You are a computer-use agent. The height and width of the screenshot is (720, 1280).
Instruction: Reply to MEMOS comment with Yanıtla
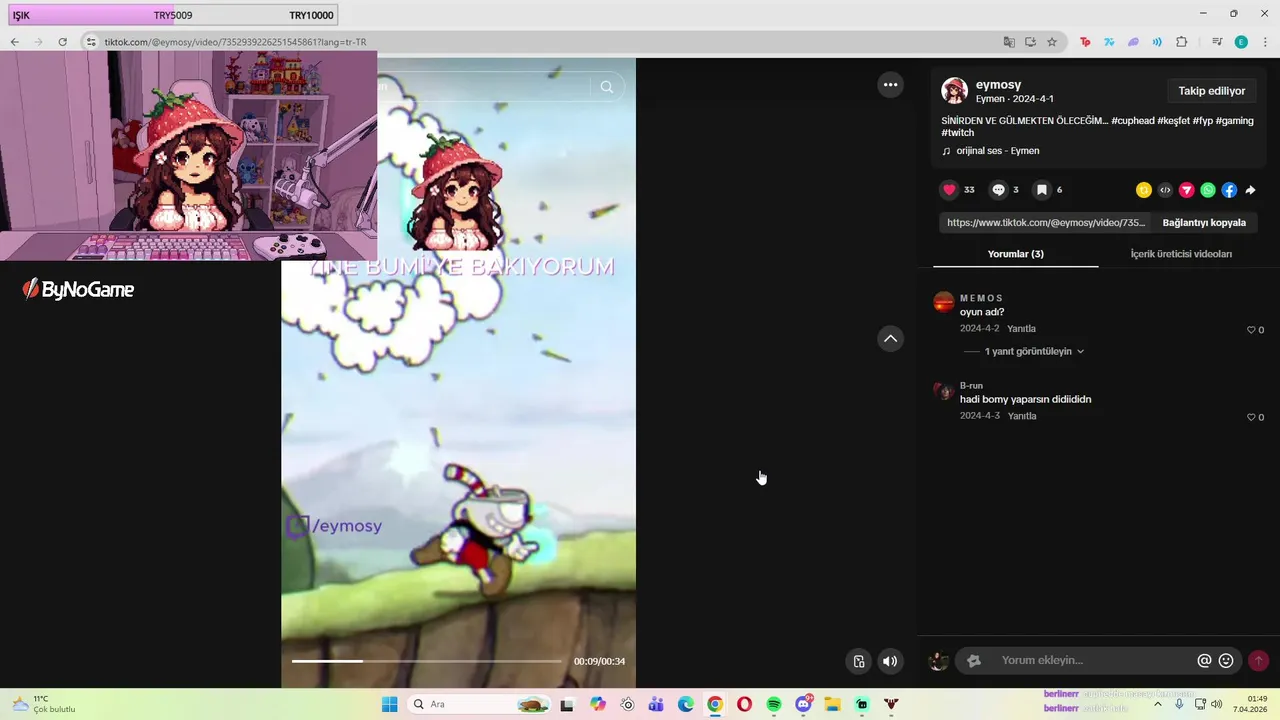point(1021,329)
